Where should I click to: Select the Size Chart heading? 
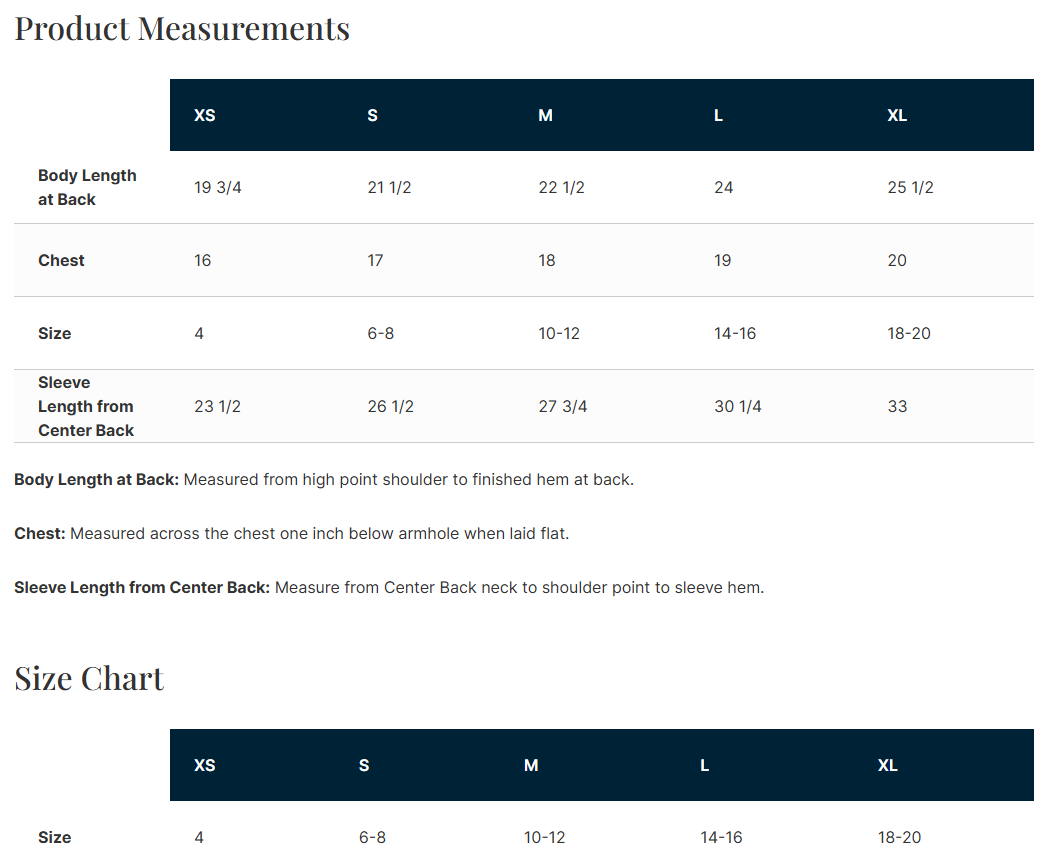[x=89, y=678]
